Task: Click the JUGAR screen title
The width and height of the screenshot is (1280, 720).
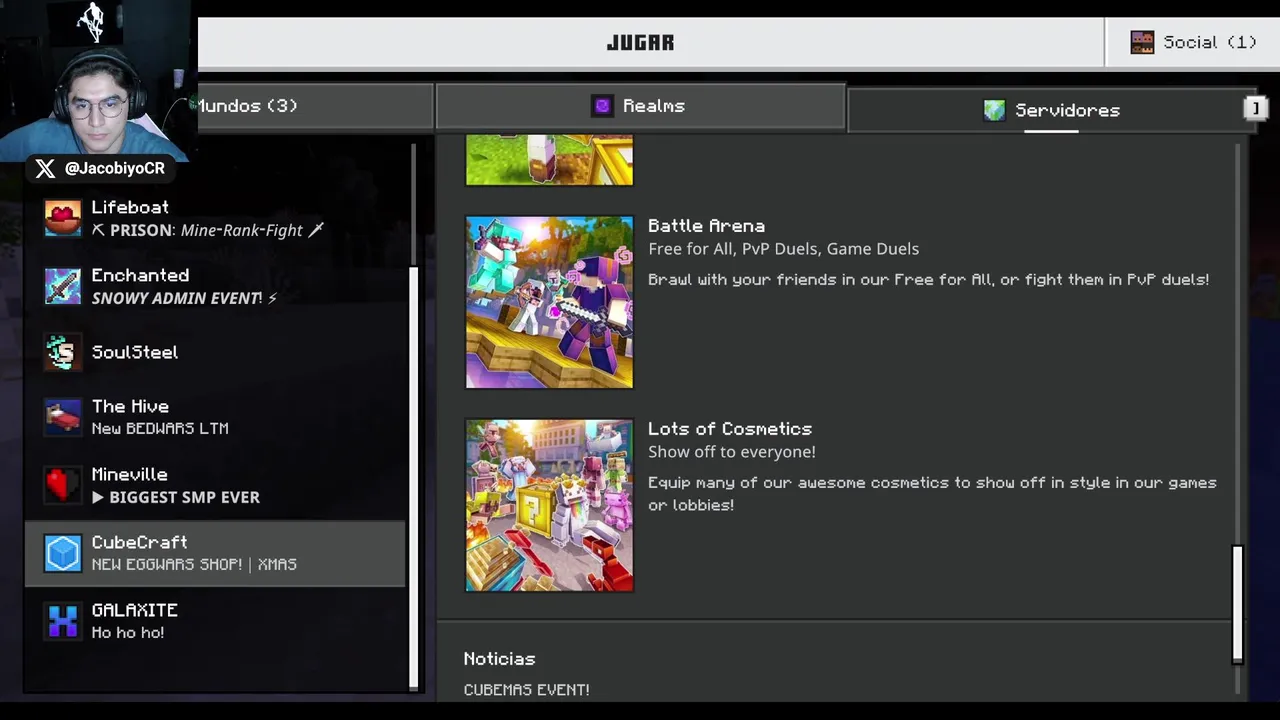Action: [x=640, y=42]
